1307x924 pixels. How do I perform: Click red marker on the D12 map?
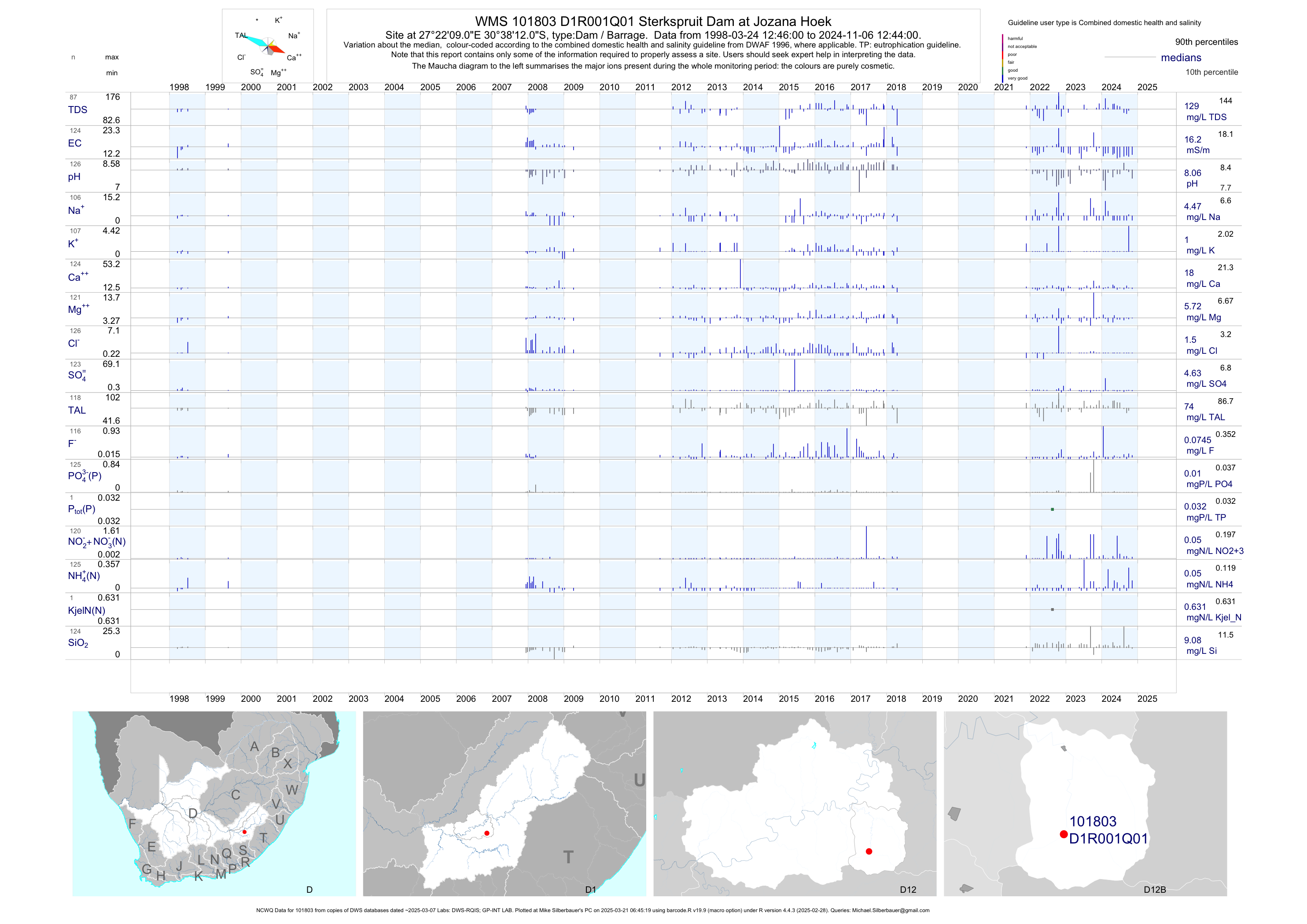pyautogui.click(x=869, y=851)
